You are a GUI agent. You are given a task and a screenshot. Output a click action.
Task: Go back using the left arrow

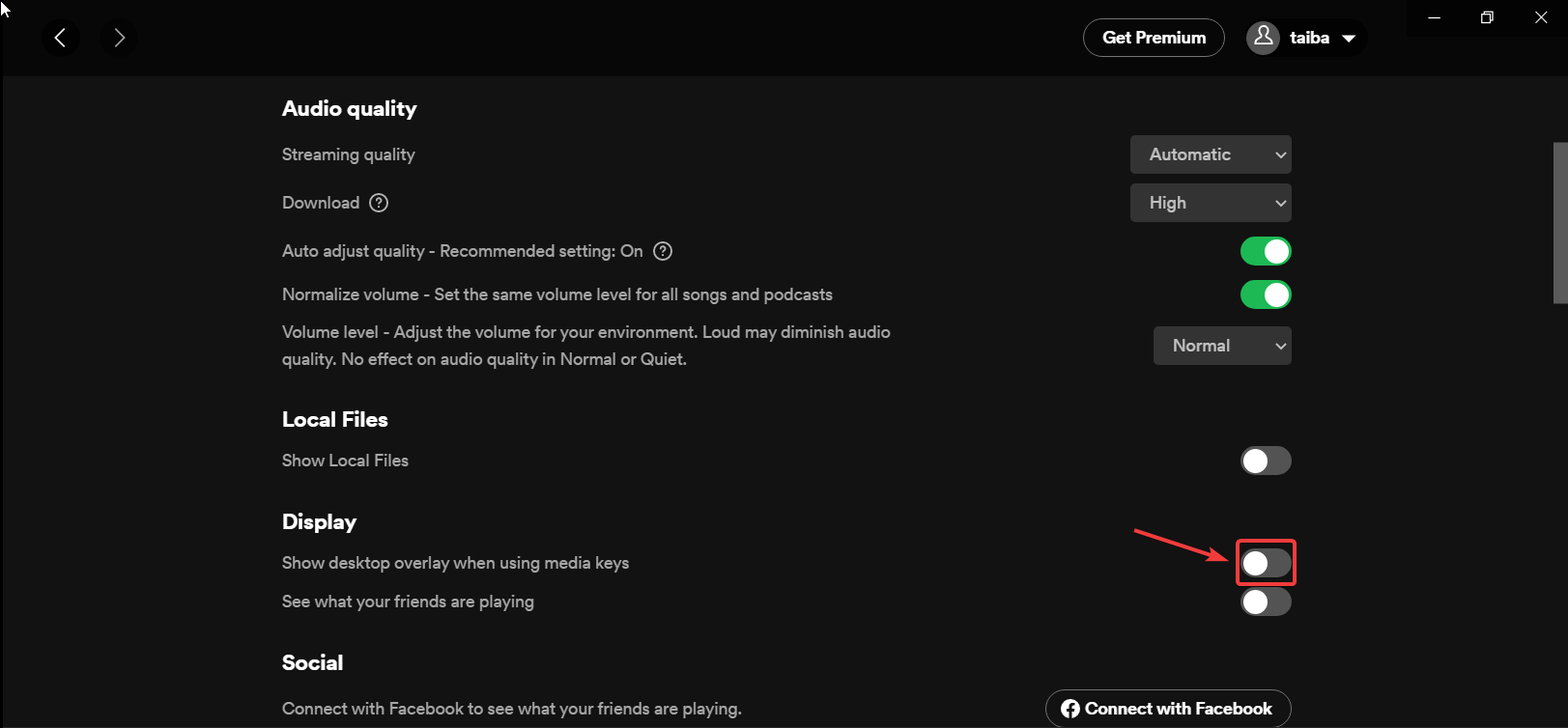tap(60, 38)
